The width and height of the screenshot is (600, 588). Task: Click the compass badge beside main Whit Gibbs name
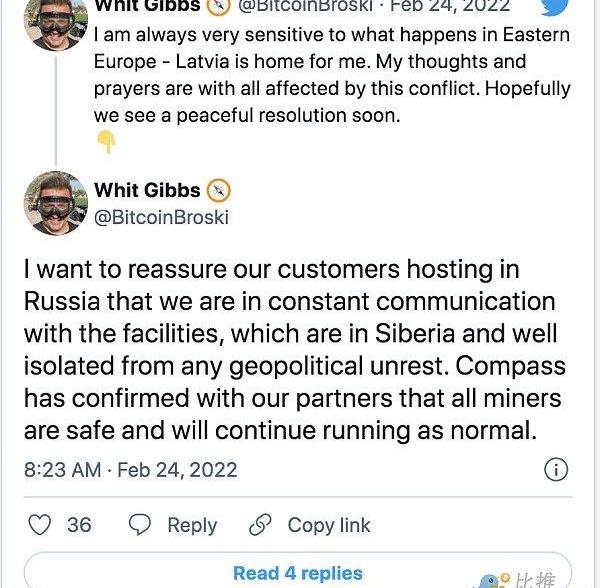pyautogui.click(x=218, y=190)
